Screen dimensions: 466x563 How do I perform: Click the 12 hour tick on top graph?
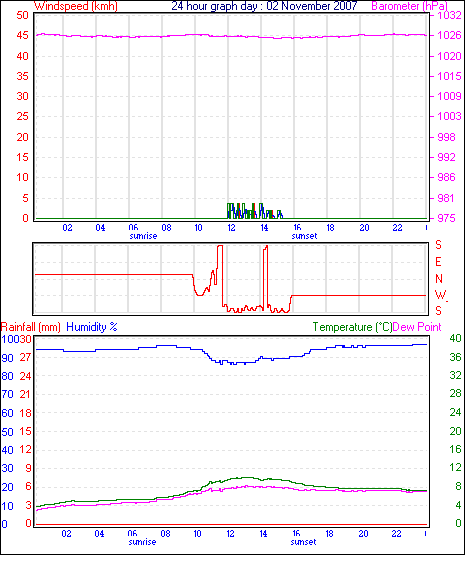click(x=231, y=228)
